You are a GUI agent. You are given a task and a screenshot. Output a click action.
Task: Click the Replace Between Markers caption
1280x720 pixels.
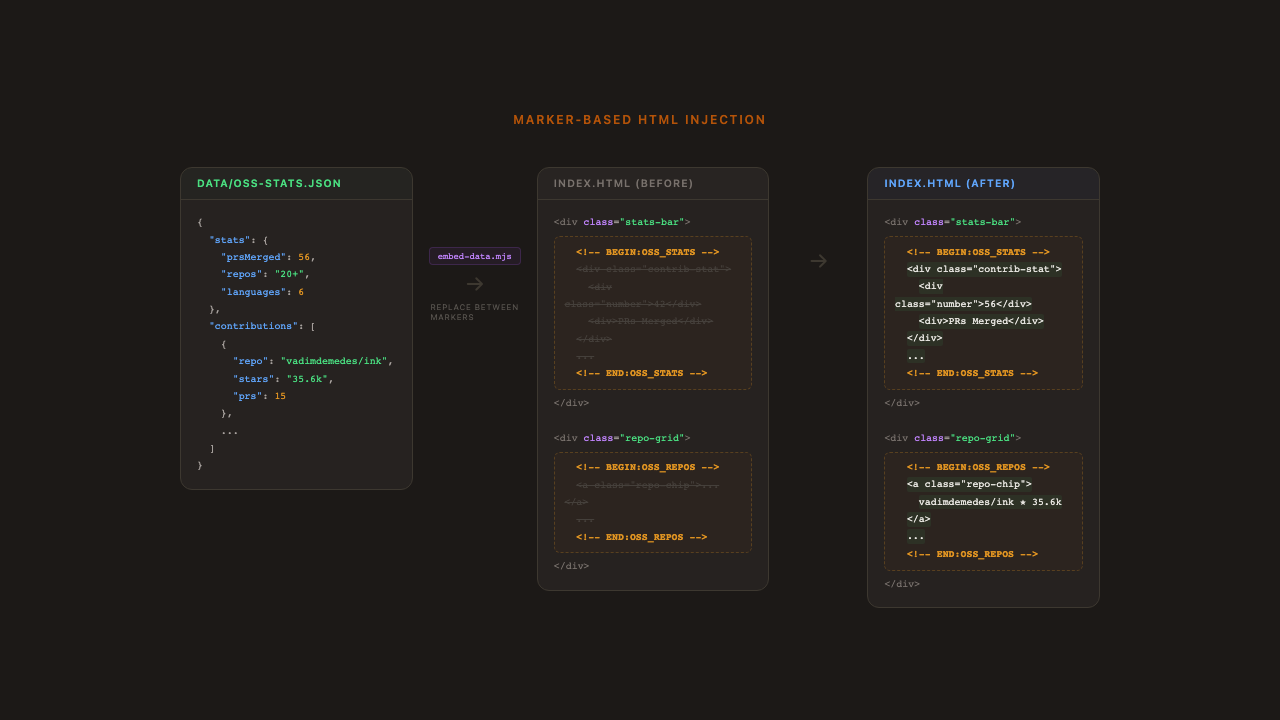pos(474,312)
